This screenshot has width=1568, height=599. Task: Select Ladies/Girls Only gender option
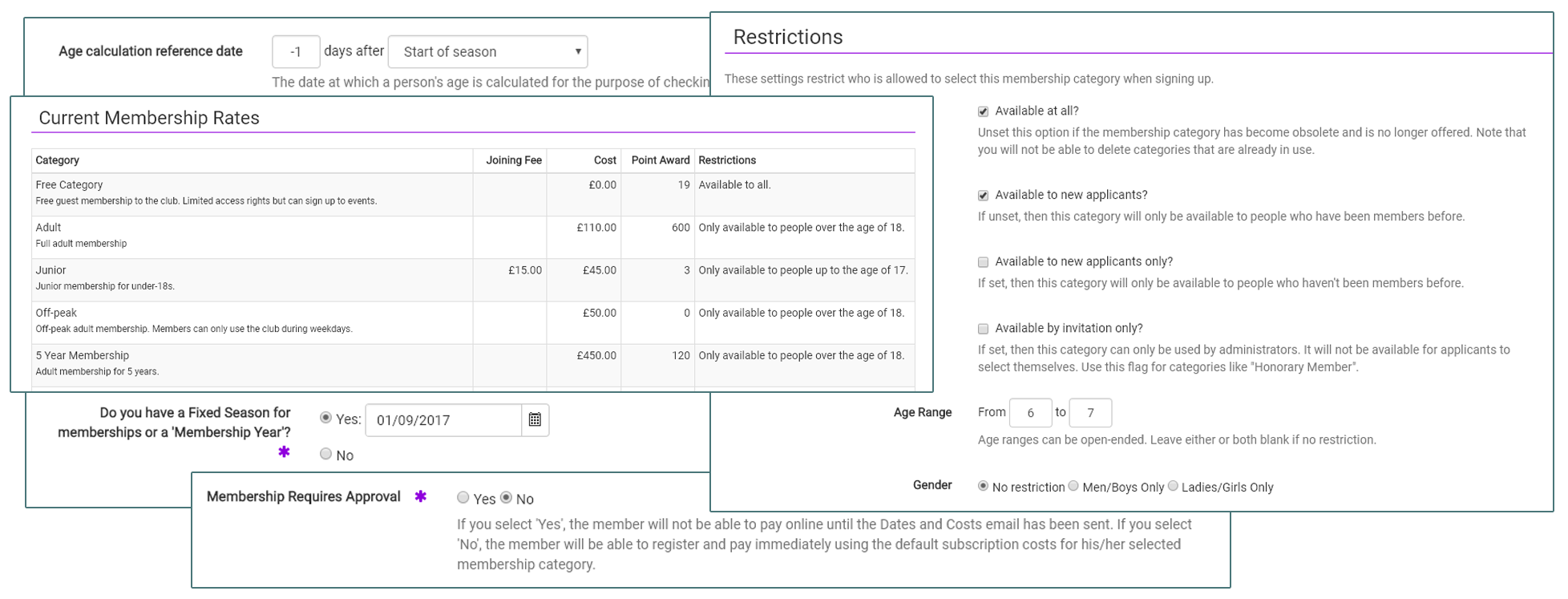1173,486
